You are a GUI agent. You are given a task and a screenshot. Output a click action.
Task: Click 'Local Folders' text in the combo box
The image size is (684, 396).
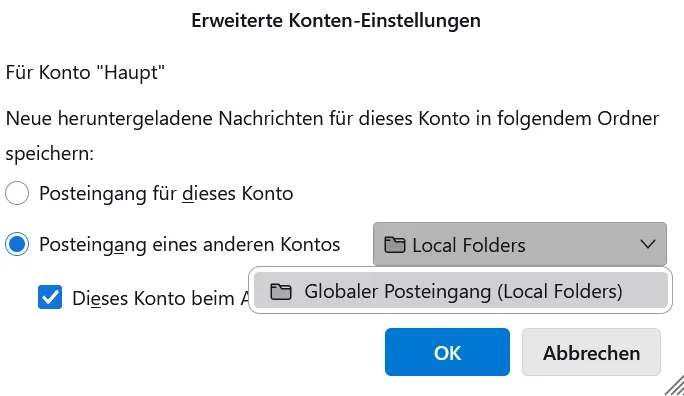coord(469,245)
